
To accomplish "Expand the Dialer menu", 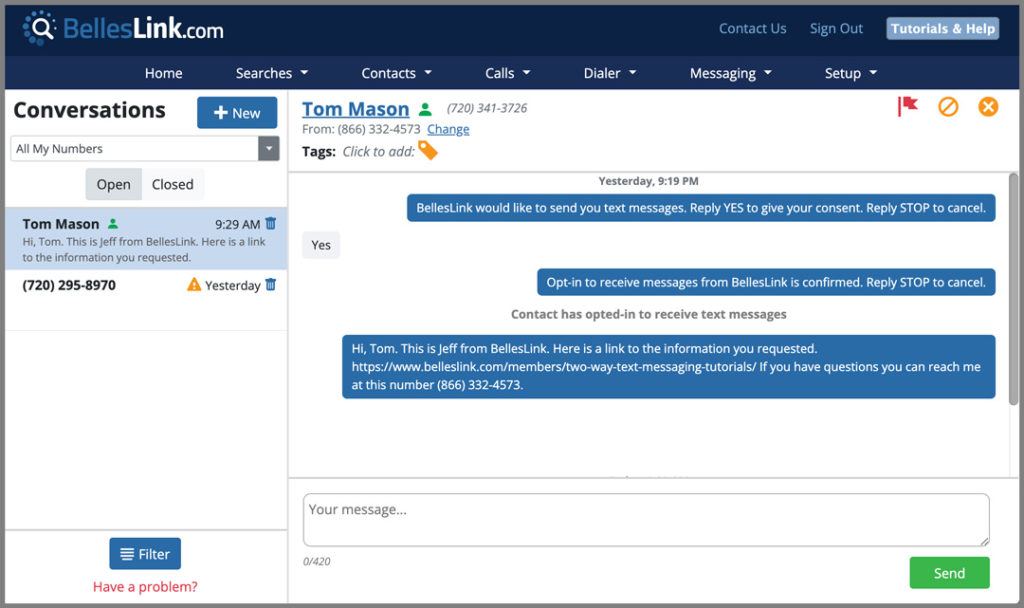I will tap(609, 72).
